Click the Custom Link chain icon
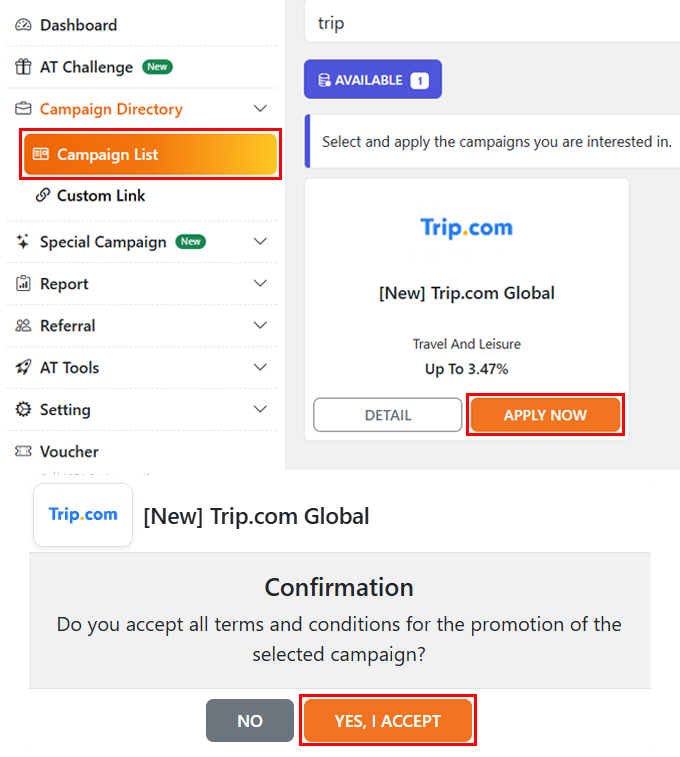This screenshot has height=757, width=680. click(42, 195)
